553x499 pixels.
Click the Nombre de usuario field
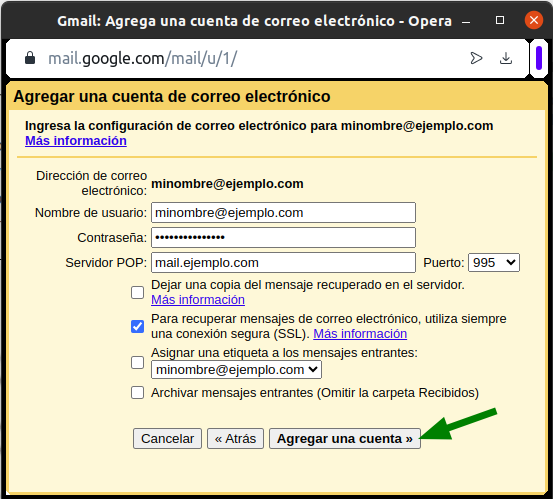284,213
